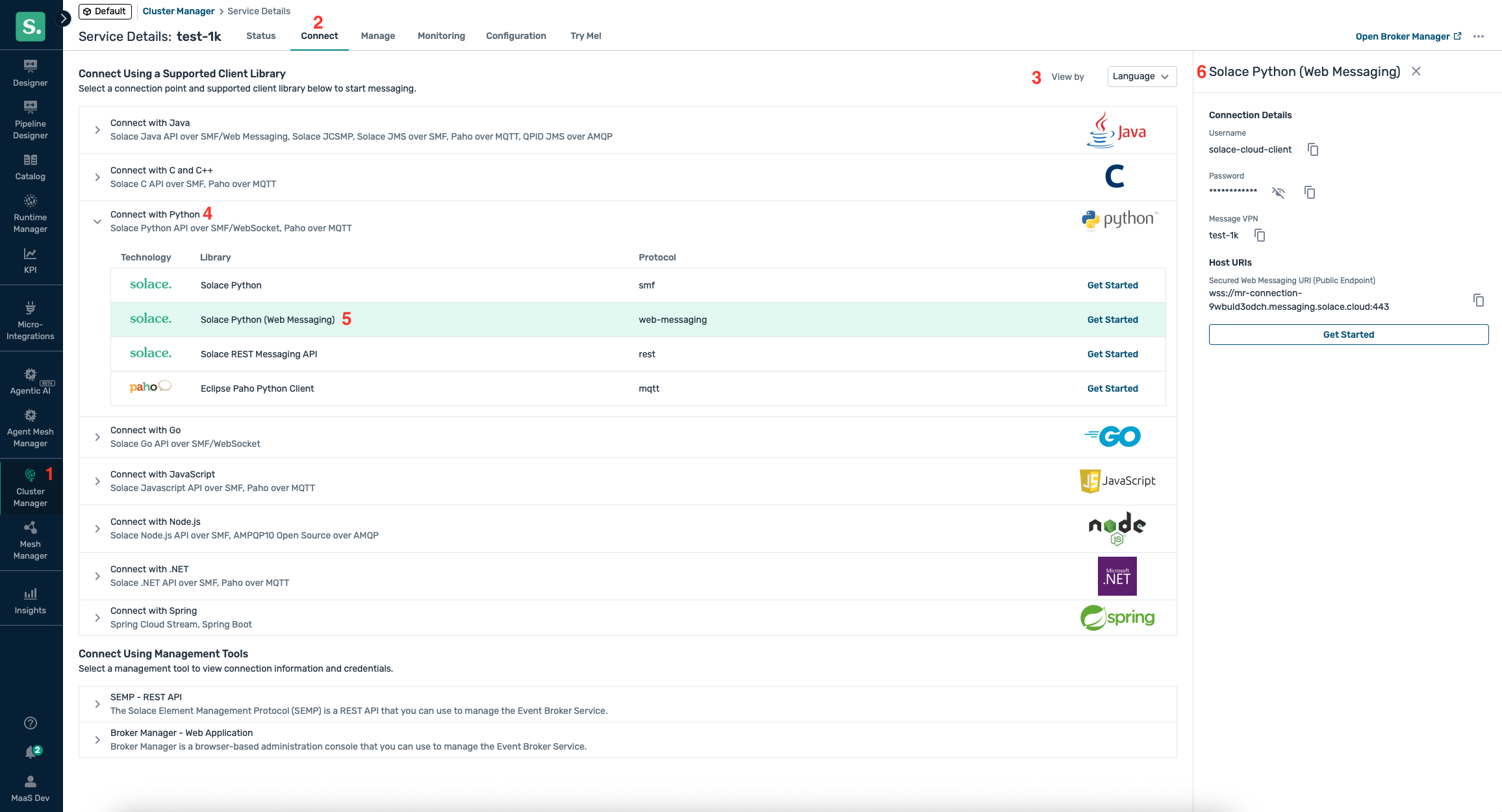Viewport: 1502px width, 812px height.
Task: Open the notifications bell
Action: [x=31, y=752]
